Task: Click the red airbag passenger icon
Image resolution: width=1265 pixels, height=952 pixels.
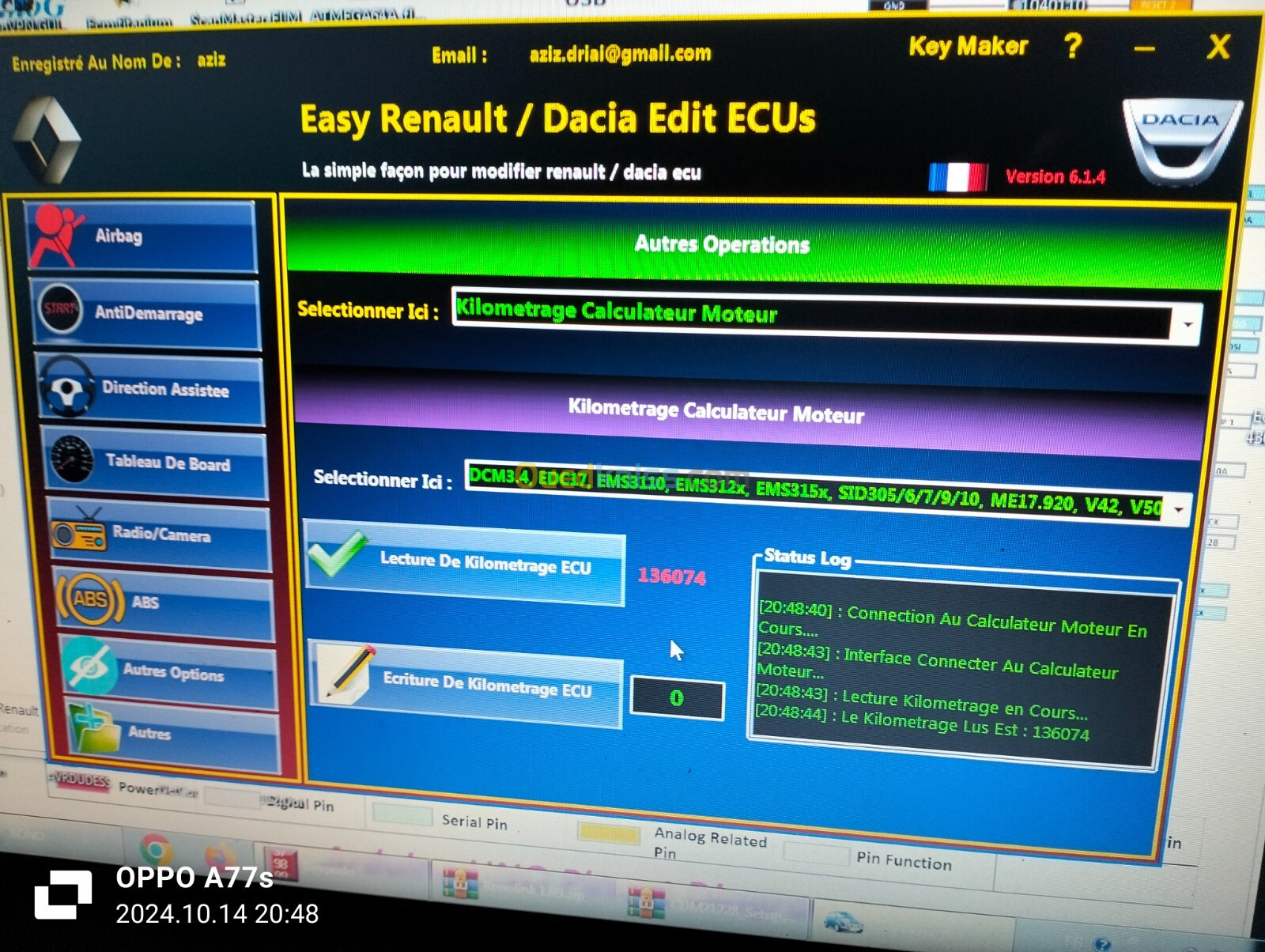Action: click(x=55, y=235)
